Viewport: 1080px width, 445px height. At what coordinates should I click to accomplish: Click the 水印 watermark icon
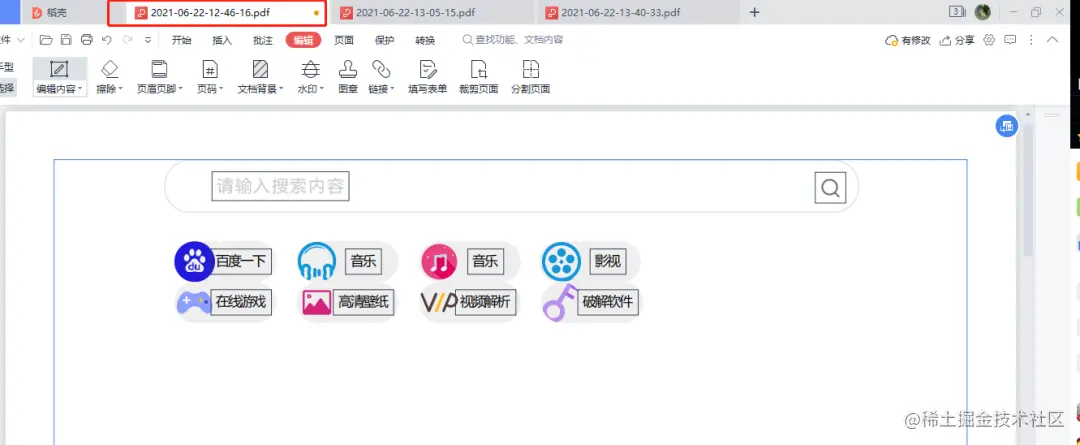(x=311, y=69)
